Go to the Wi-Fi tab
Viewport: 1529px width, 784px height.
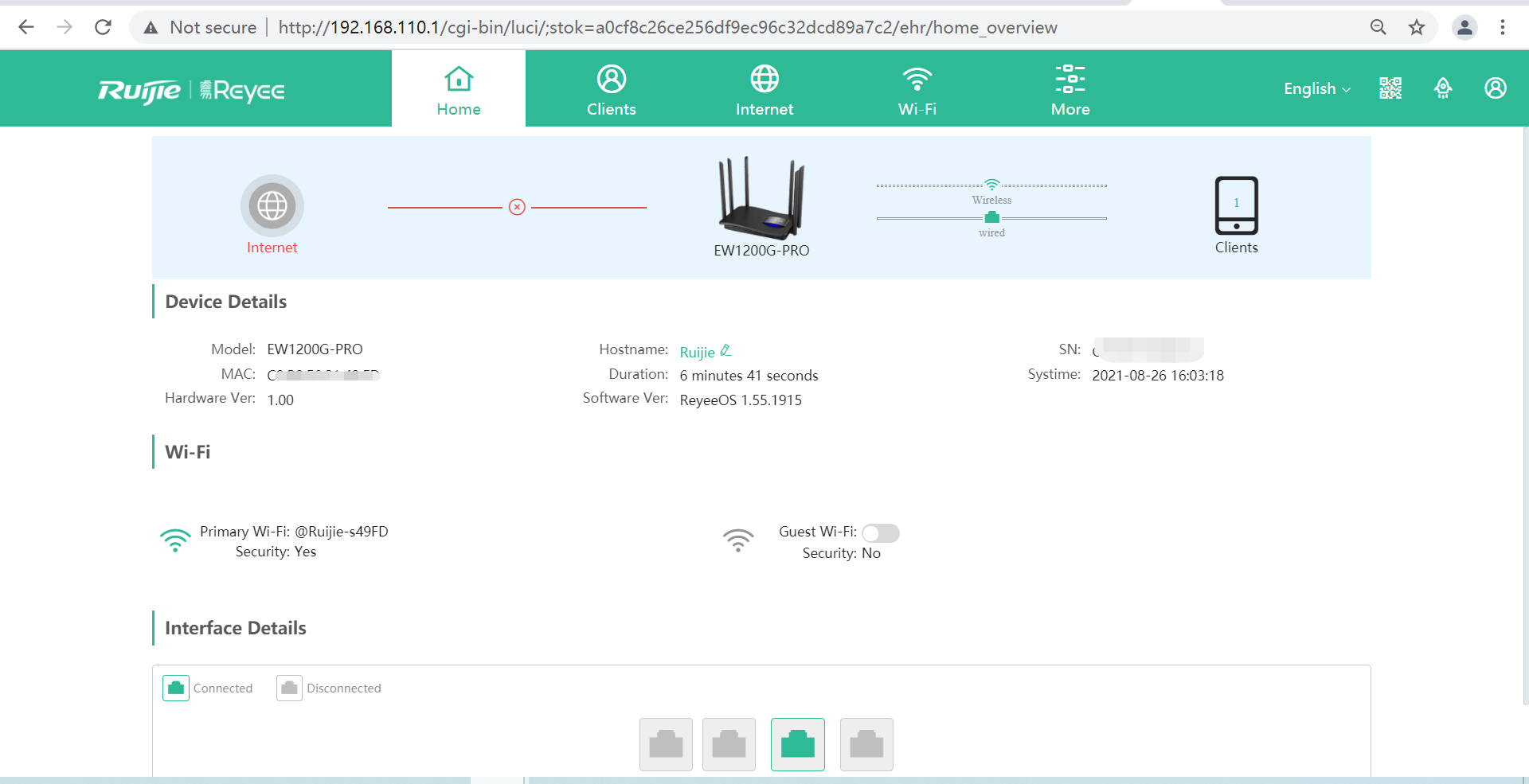[917, 89]
